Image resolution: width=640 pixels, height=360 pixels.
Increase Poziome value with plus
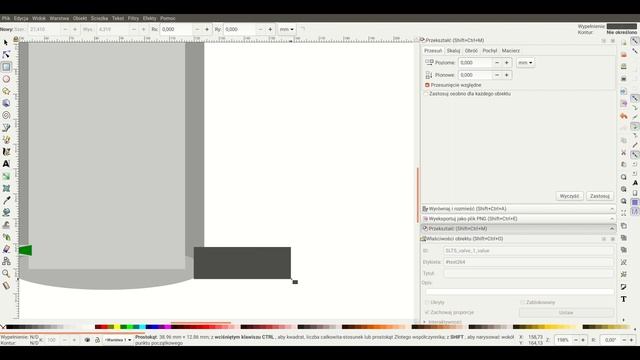(507, 63)
